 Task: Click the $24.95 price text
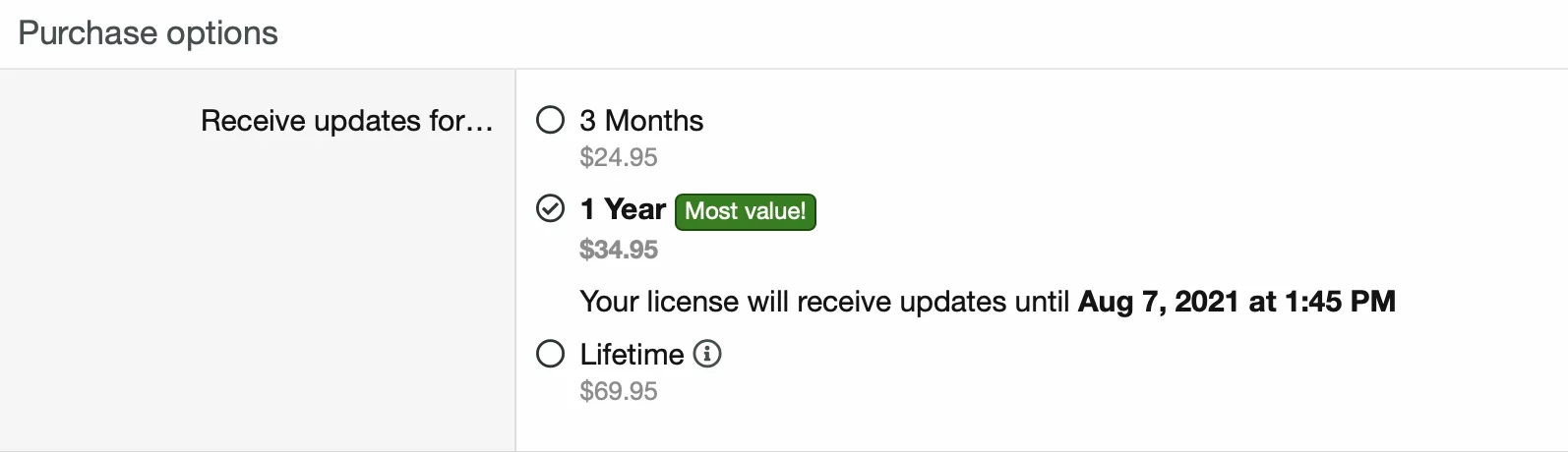[x=619, y=157]
